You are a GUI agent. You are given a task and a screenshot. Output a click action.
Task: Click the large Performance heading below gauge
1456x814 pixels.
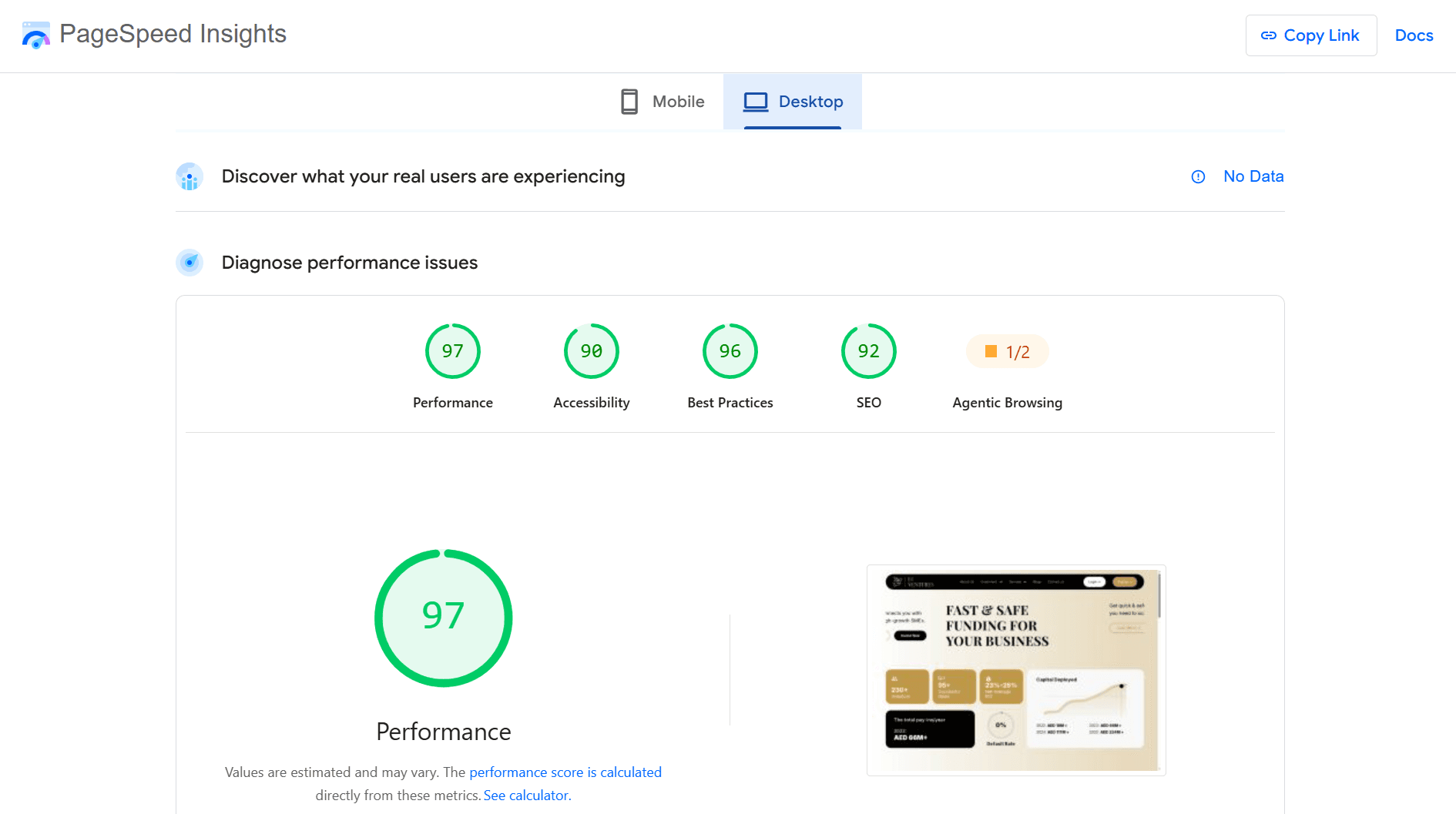444,732
